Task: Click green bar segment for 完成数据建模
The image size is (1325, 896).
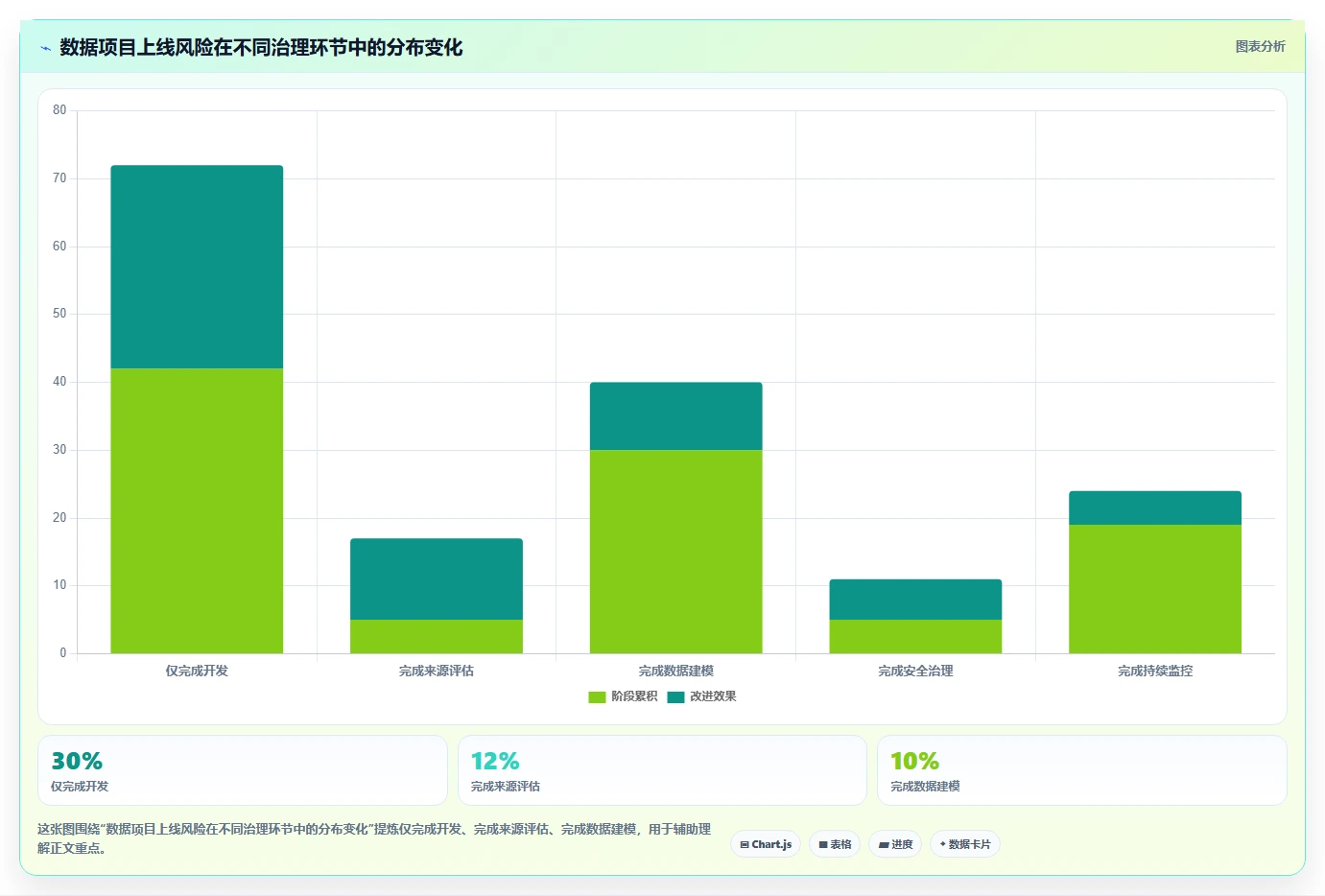Action: [x=676, y=552]
